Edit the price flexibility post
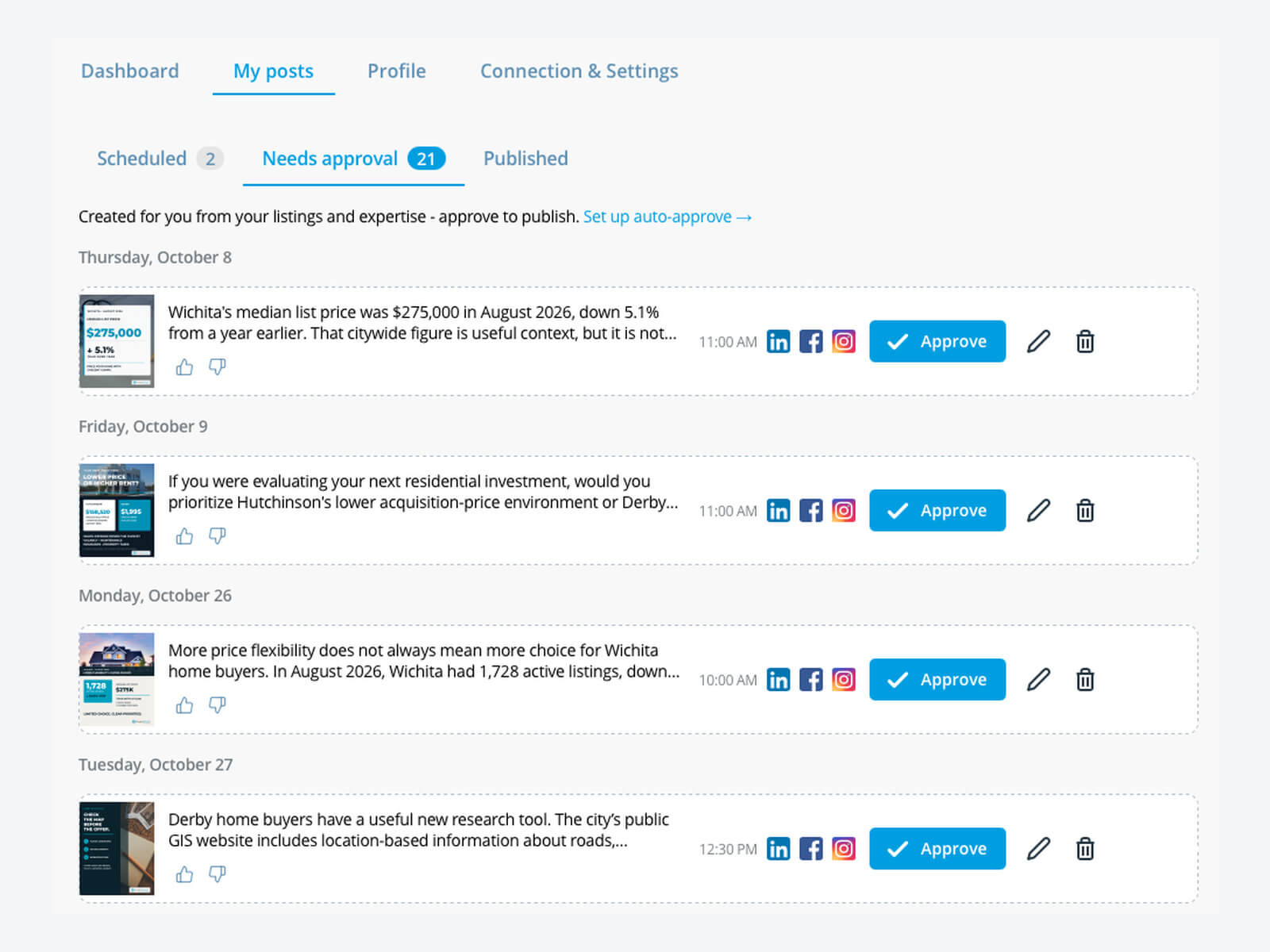This screenshot has height=952, width=1270. 1038,680
